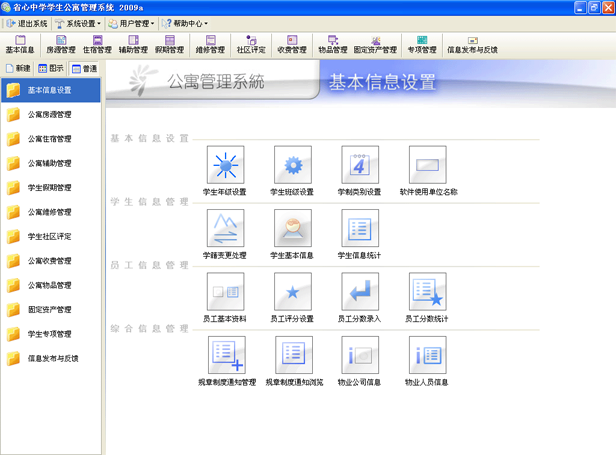Open the 帮助中心 dropdown
Viewport: 616px width, 462px height.
coord(184,22)
